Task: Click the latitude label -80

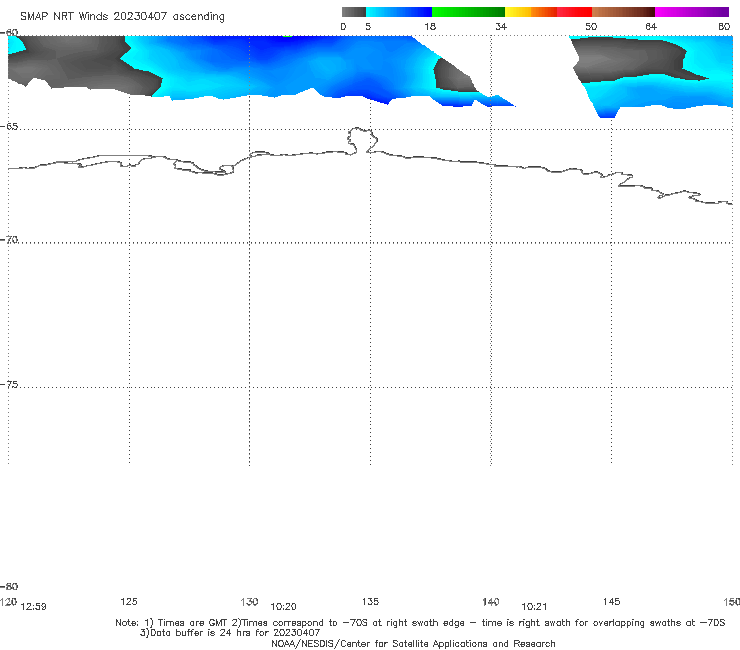Action: point(9,586)
